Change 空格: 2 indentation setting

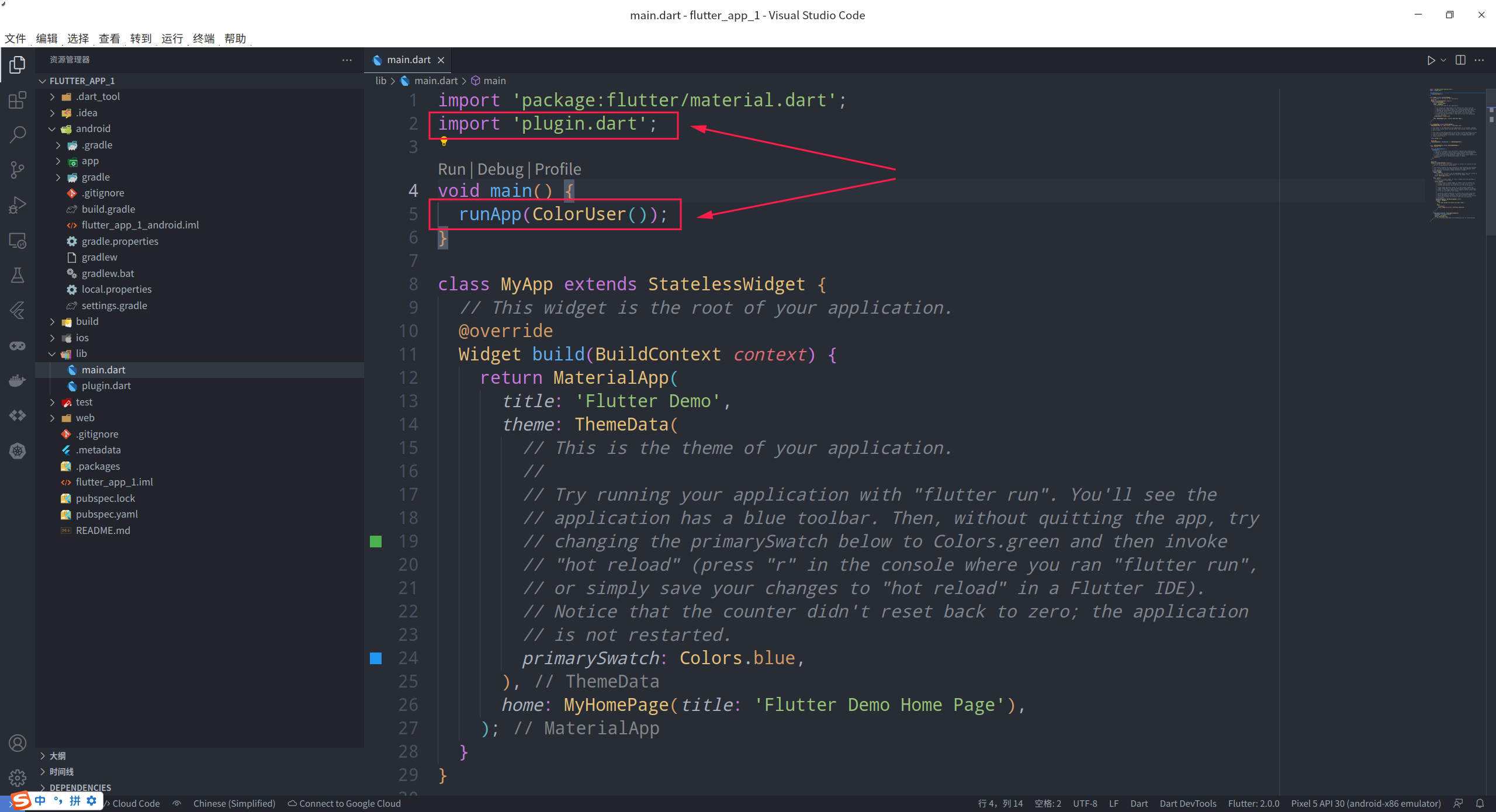coord(1047,803)
